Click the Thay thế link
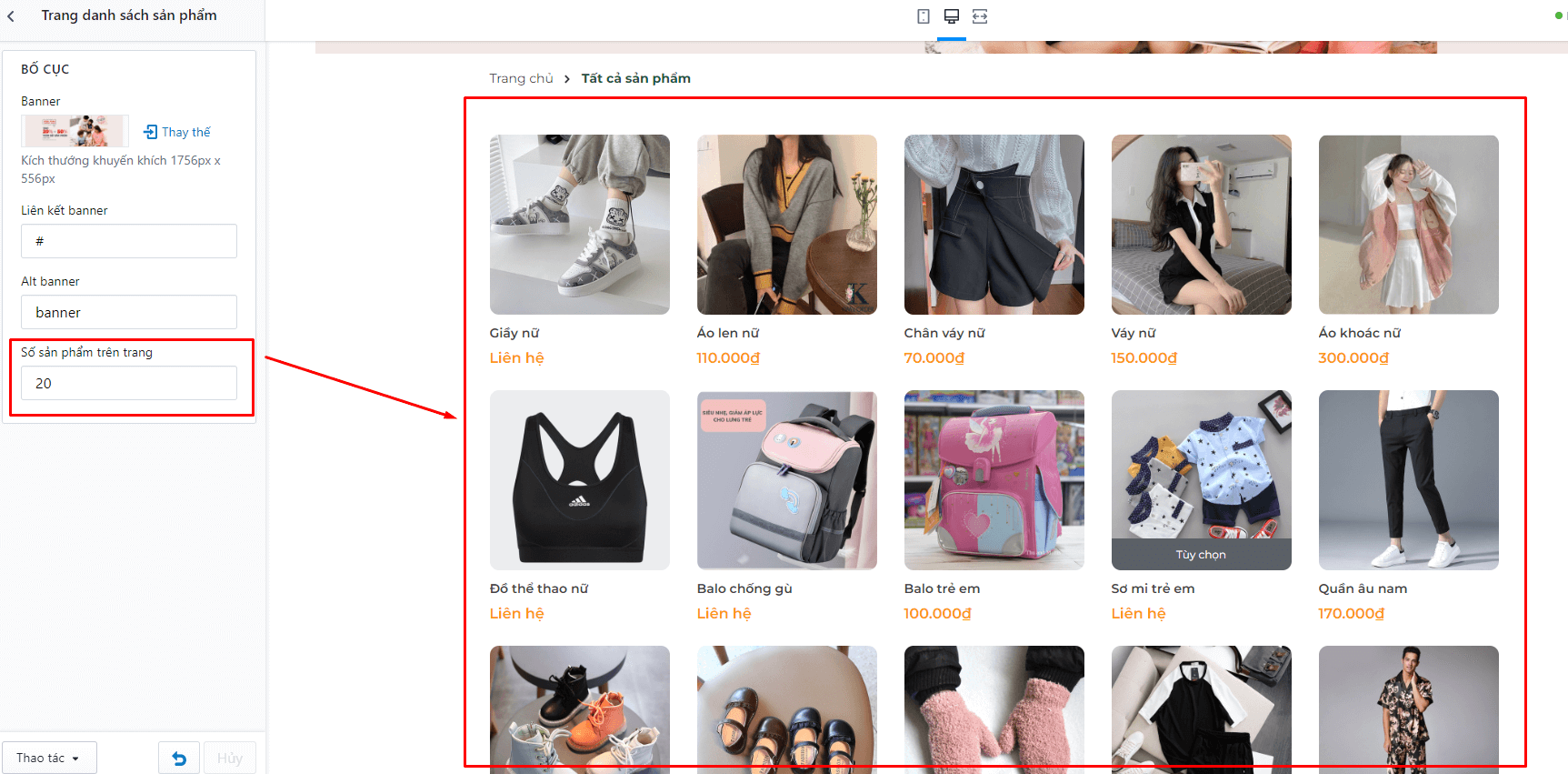The image size is (1568, 774). 186,132
